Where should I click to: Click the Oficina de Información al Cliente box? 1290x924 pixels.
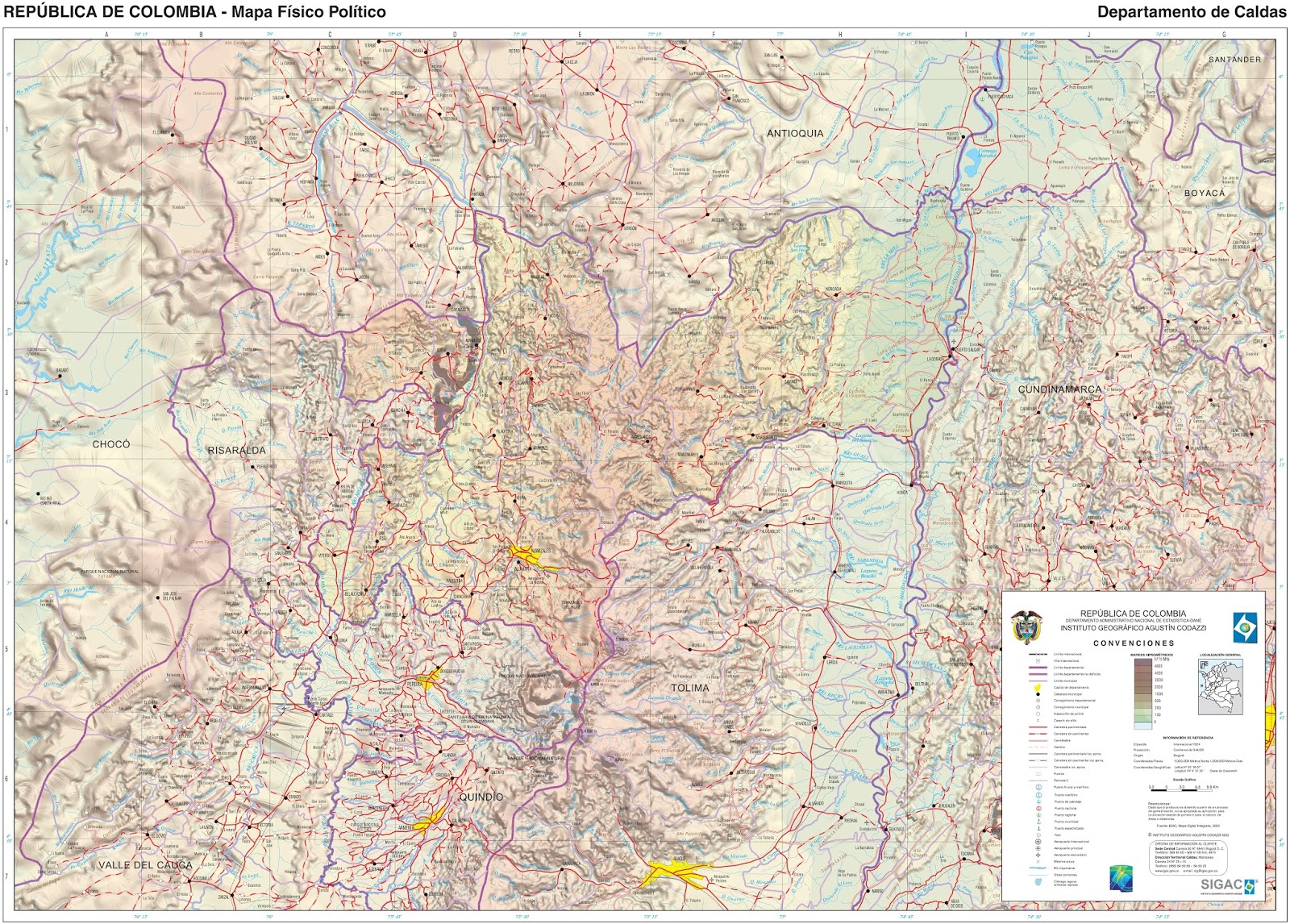(x=1188, y=856)
